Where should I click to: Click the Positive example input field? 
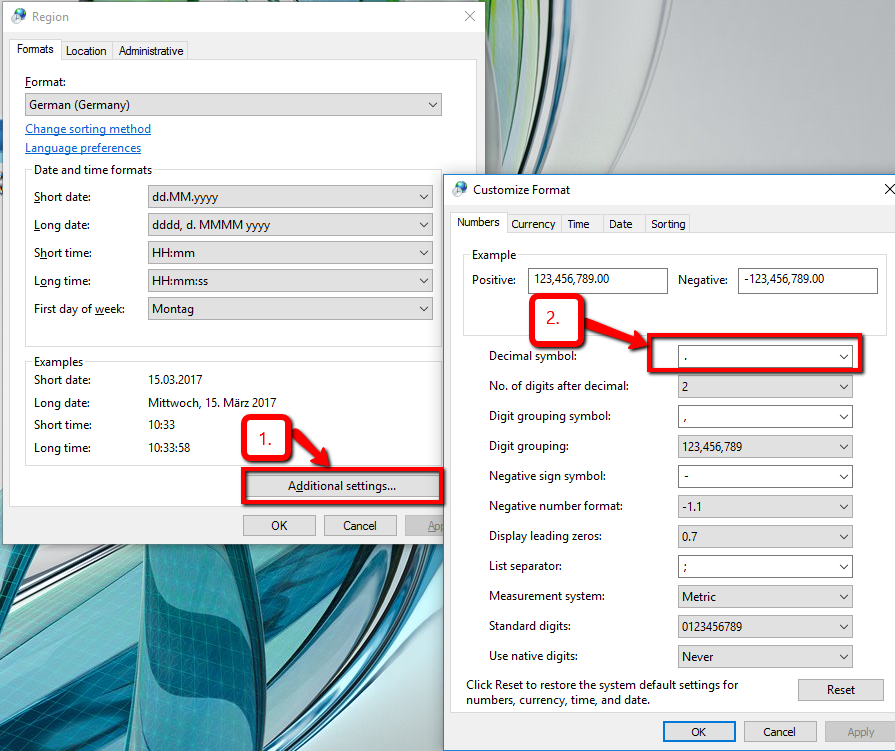click(x=597, y=280)
